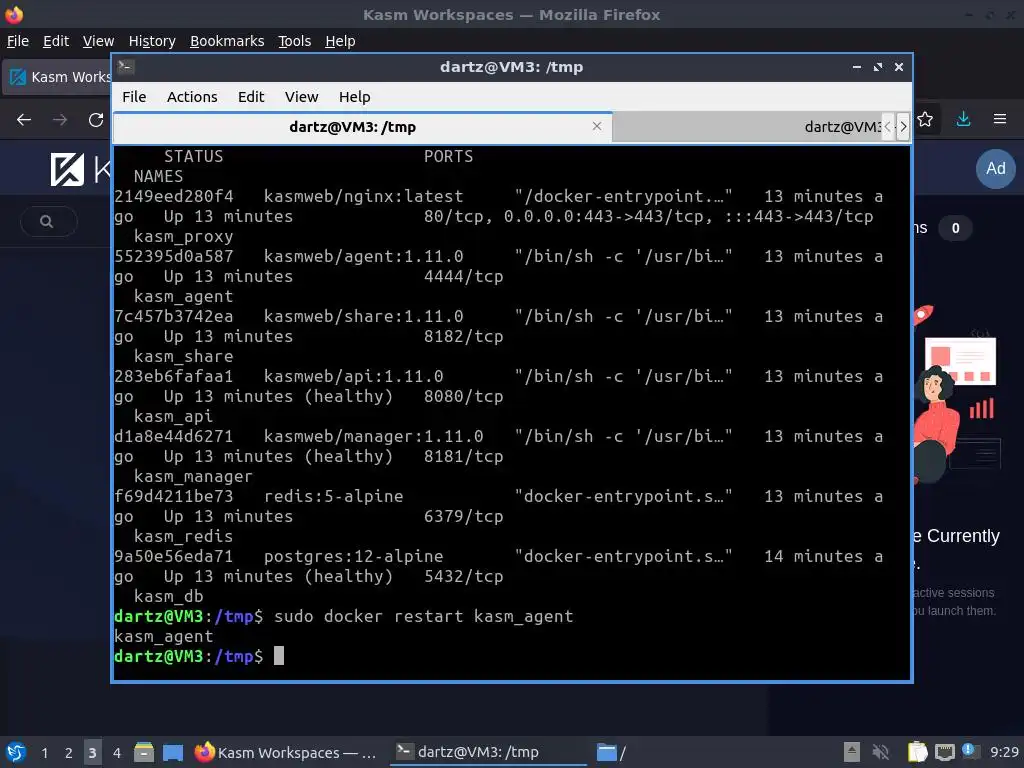Click the image name kasmweb/nginx:latest
1024x768 pixels.
pyautogui.click(x=363, y=197)
